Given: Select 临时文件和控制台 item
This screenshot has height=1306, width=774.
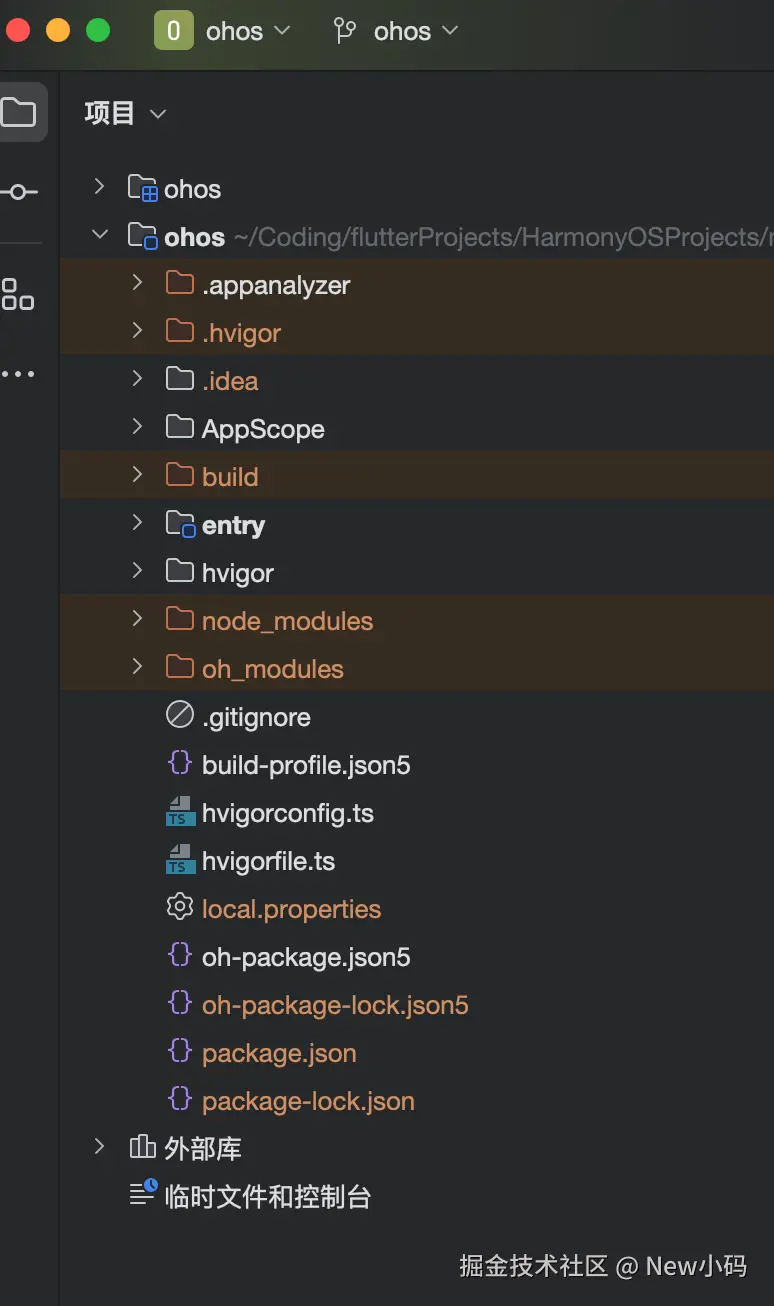Looking at the screenshot, I should pos(267,1196).
